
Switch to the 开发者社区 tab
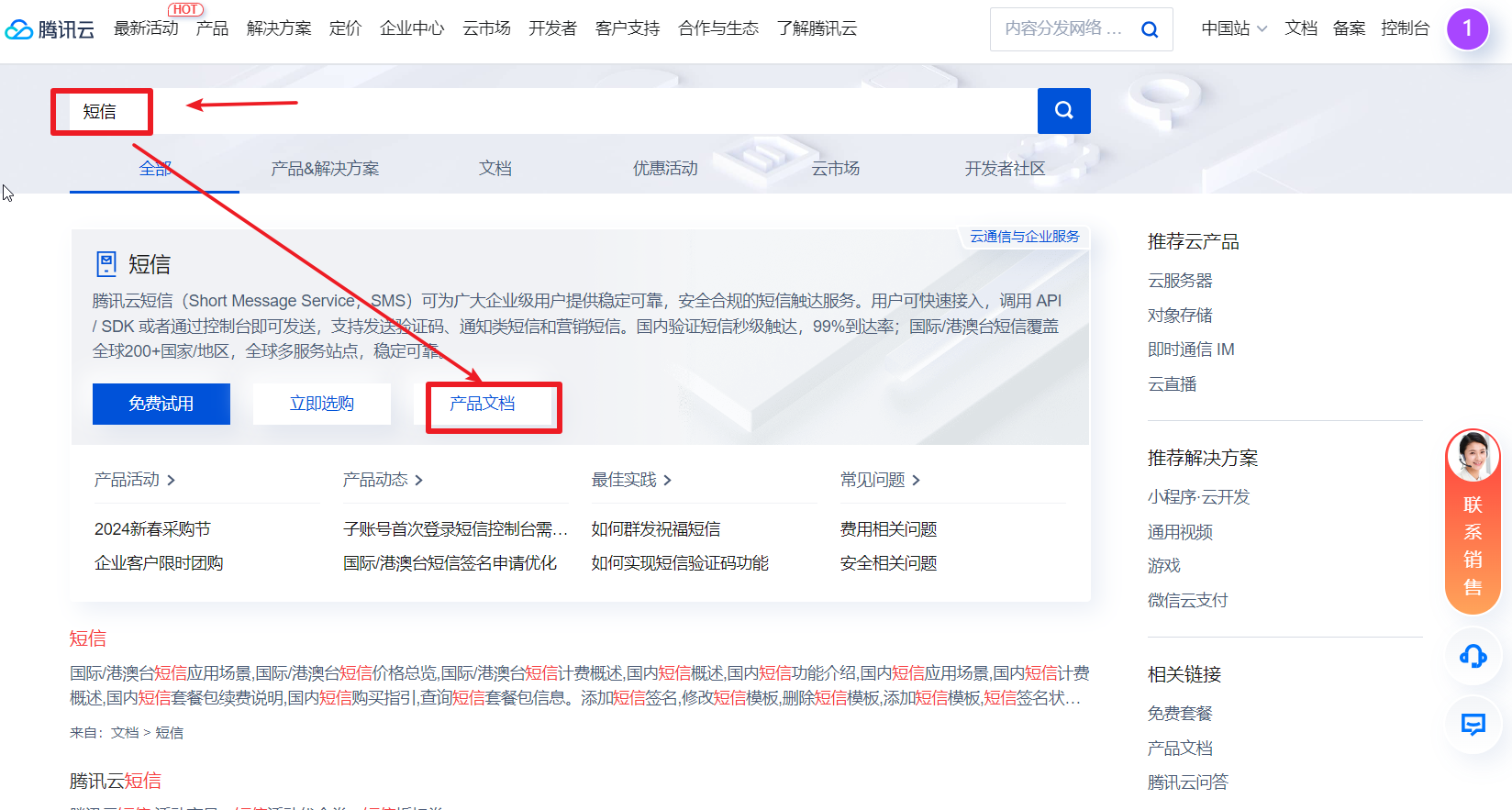click(x=1005, y=168)
